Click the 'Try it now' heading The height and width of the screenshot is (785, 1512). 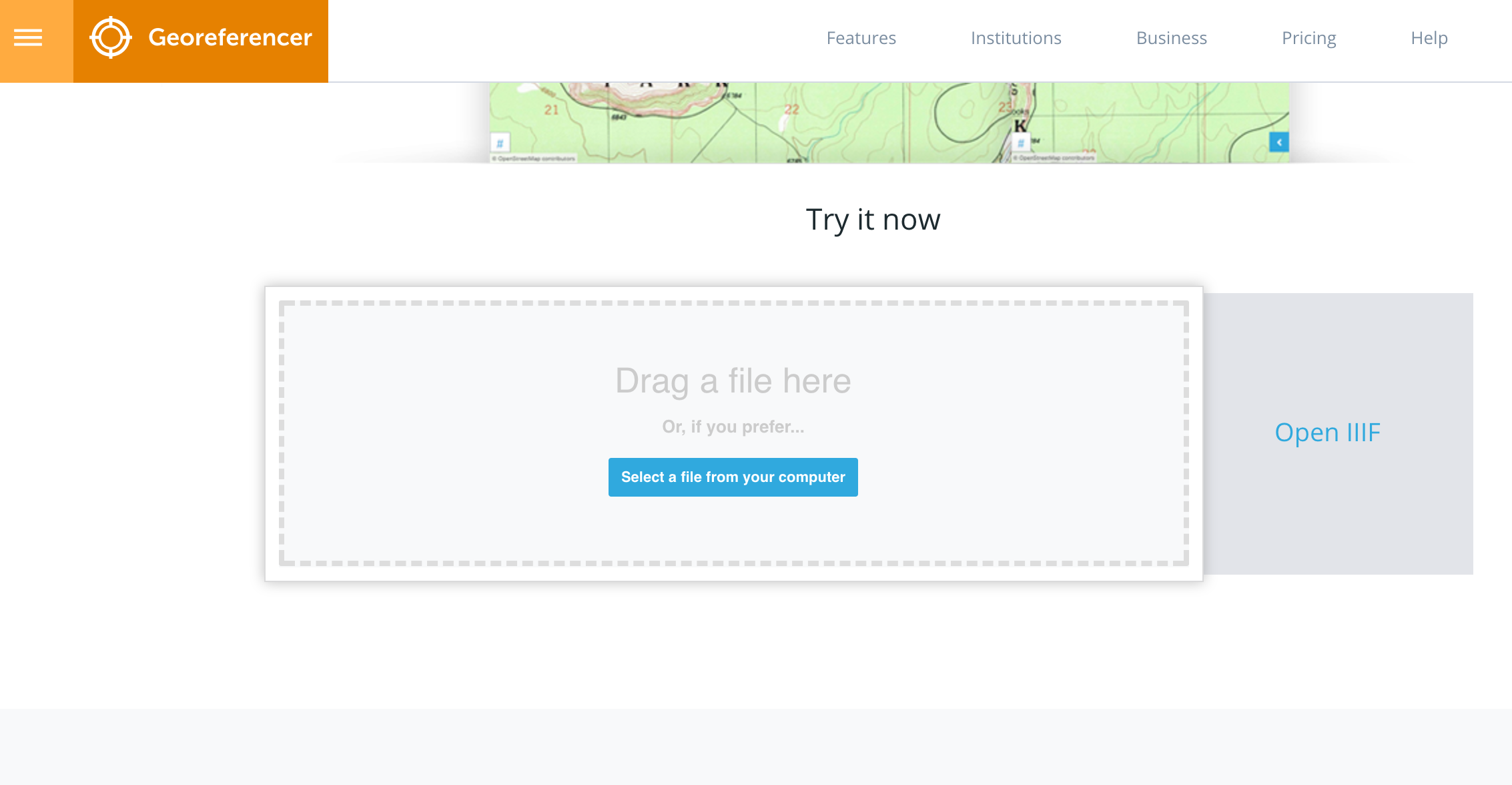coord(873,220)
